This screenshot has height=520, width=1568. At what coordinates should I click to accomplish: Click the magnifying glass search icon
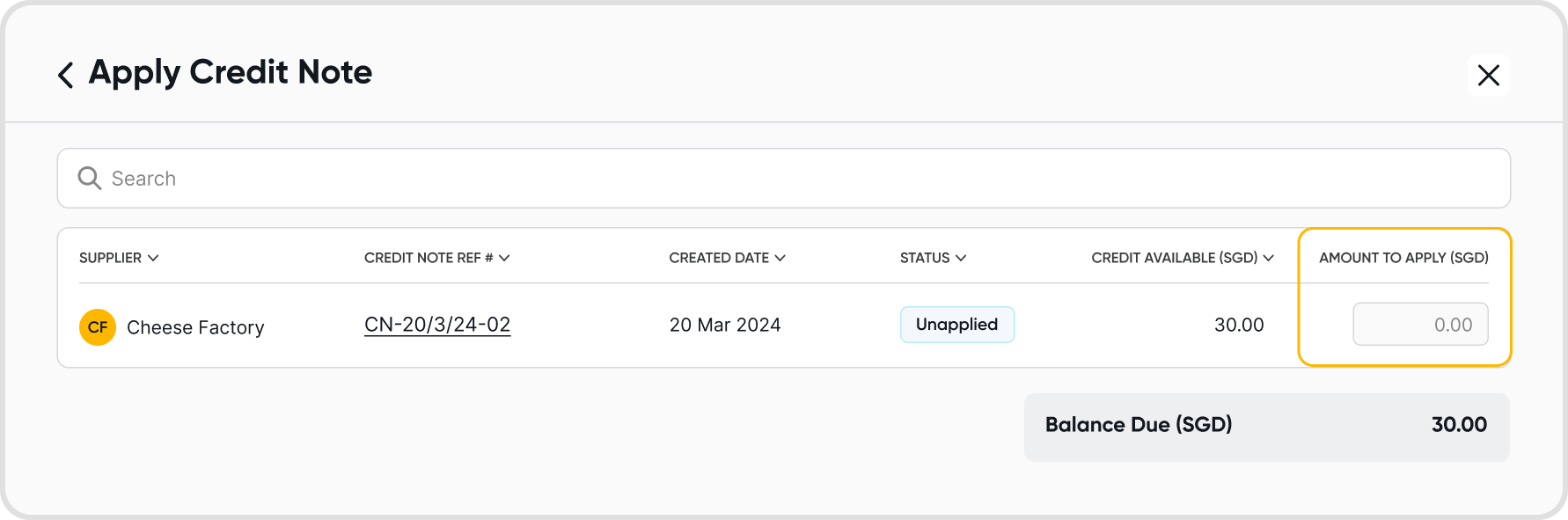tap(89, 179)
